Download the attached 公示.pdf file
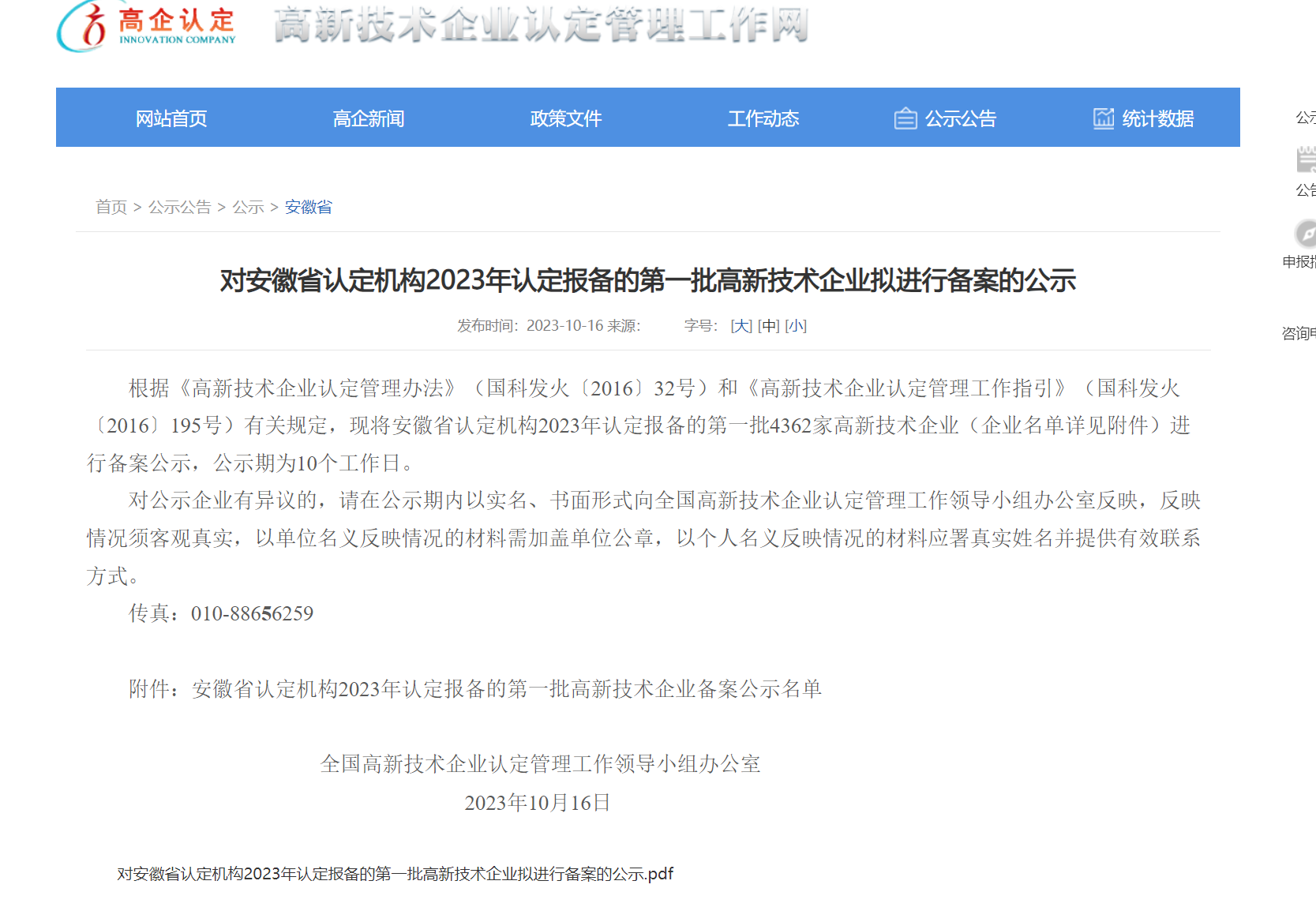This screenshot has height=907, width=1316. (395, 874)
